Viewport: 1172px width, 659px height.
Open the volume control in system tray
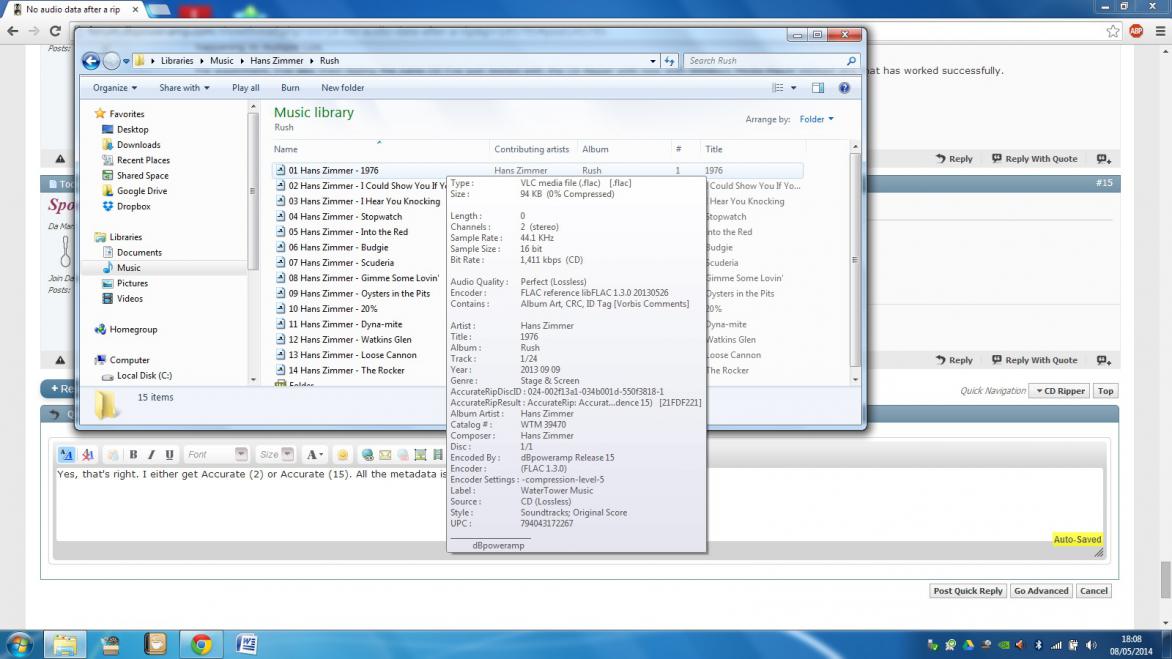coord(1091,645)
